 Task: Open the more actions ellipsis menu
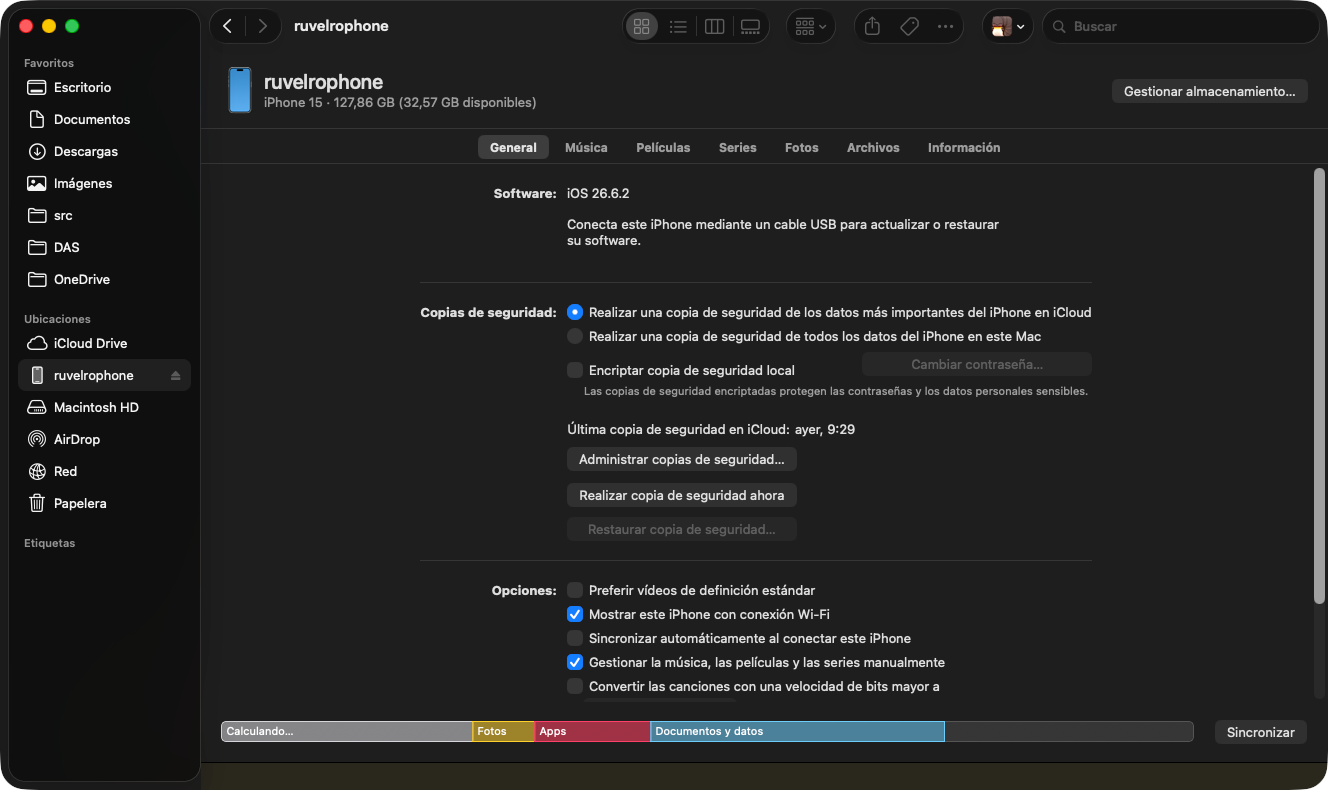[x=946, y=27]
